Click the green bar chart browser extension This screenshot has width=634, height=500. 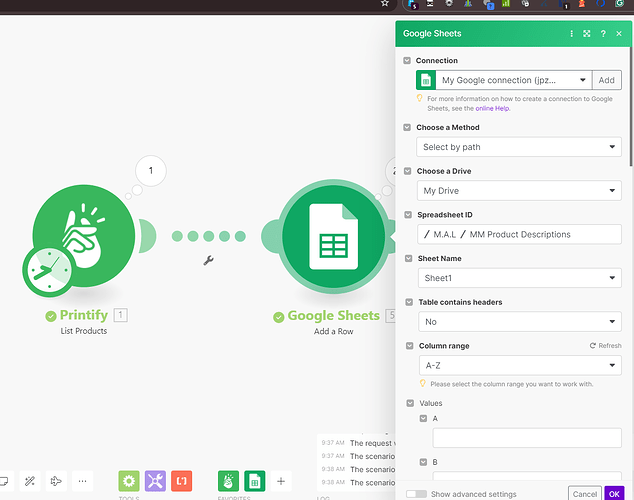[506, 3]
